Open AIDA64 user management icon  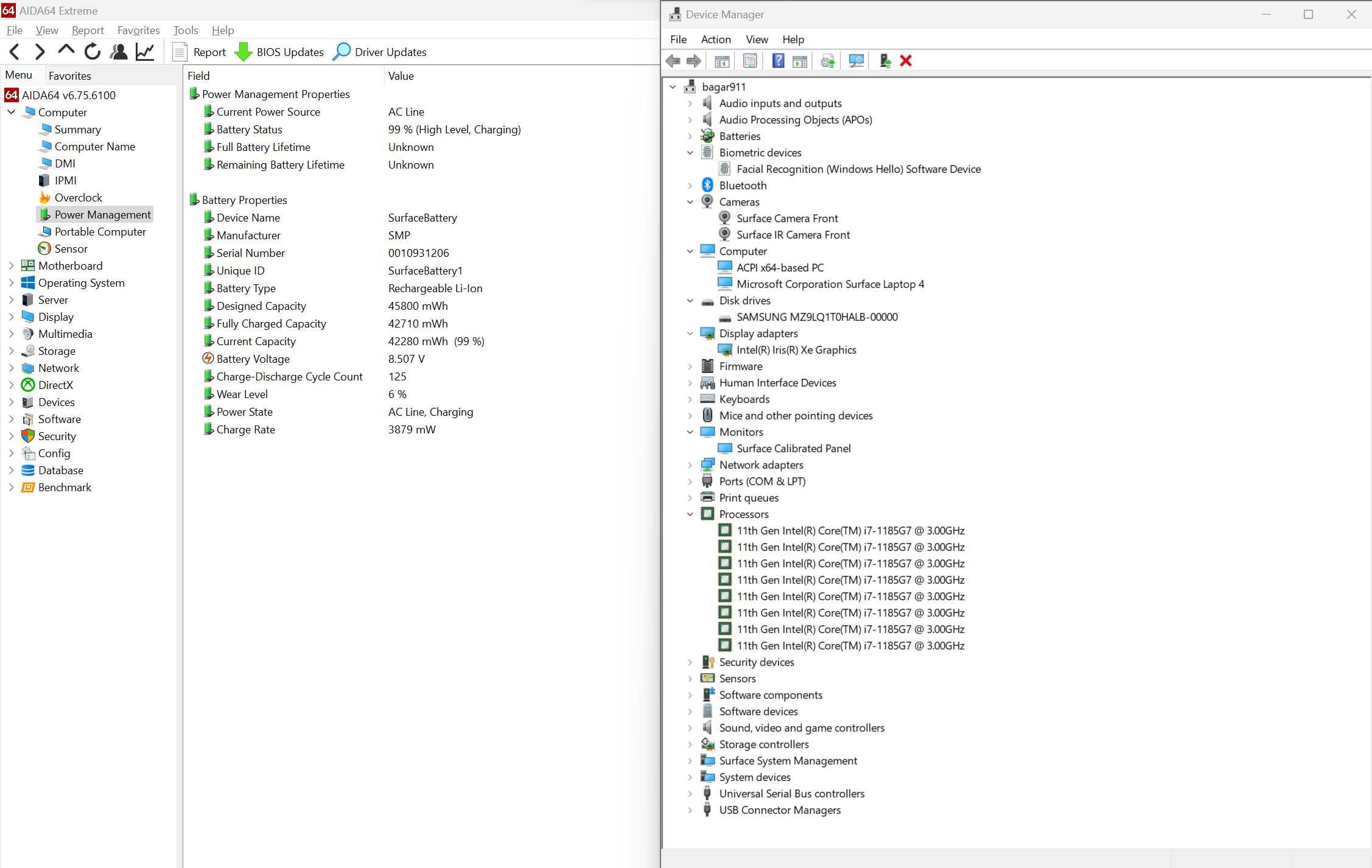tap(119, 52)
